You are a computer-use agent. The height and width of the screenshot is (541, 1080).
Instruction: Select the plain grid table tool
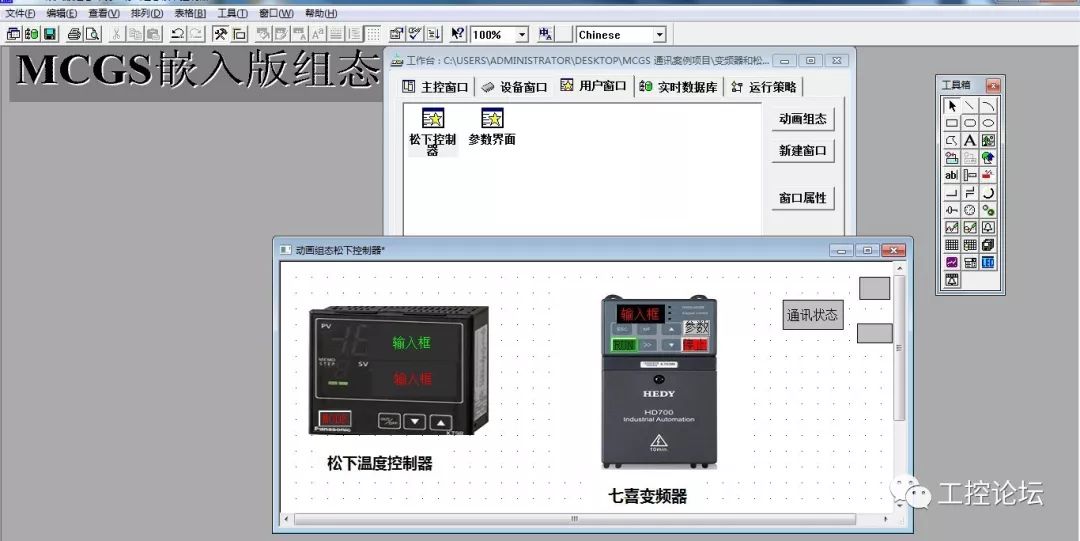coord(952,245)
